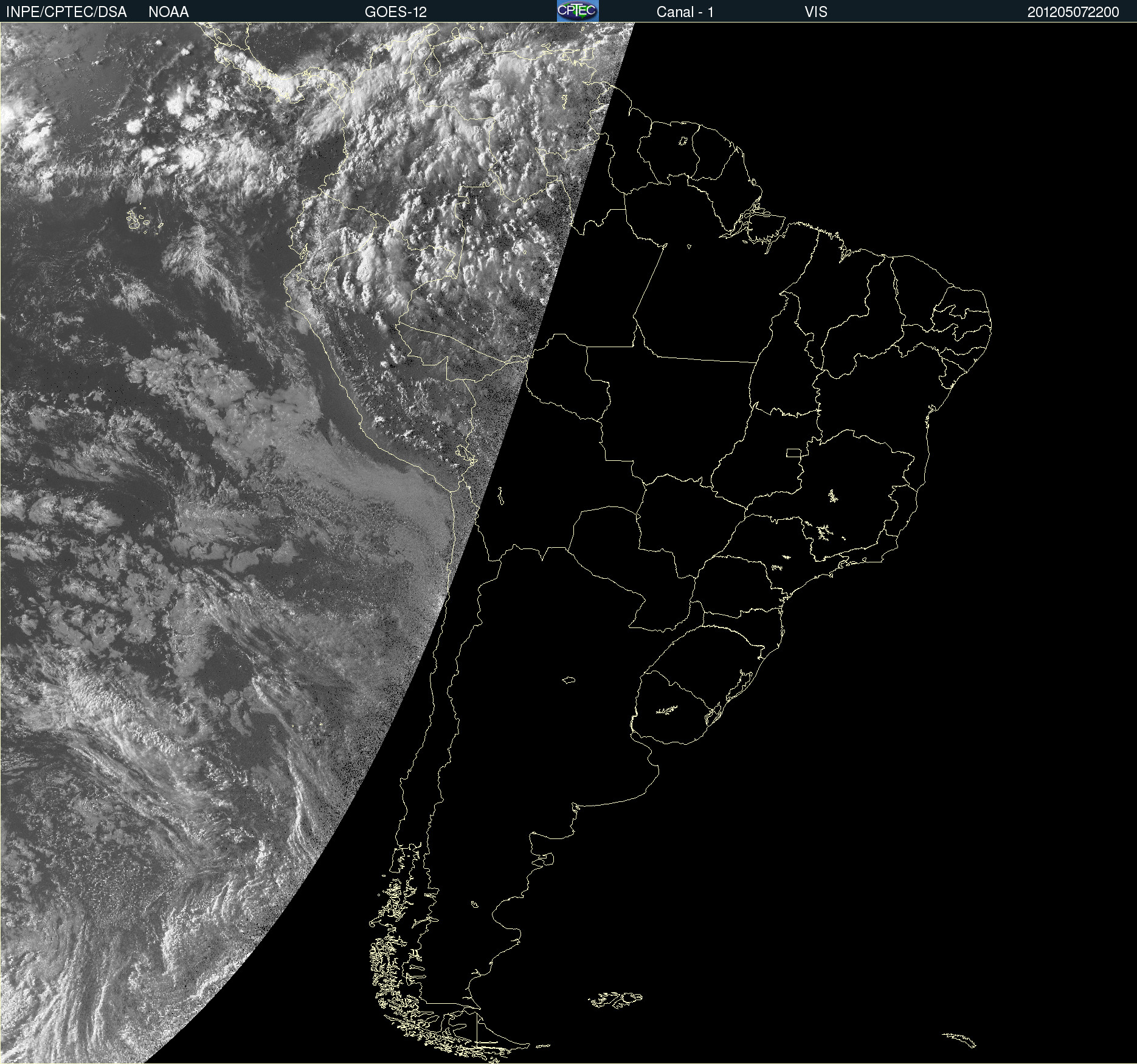This screenshot has height=1064, width=1137.
Task: Click the VIS channel label
Action: pos(816,12)
